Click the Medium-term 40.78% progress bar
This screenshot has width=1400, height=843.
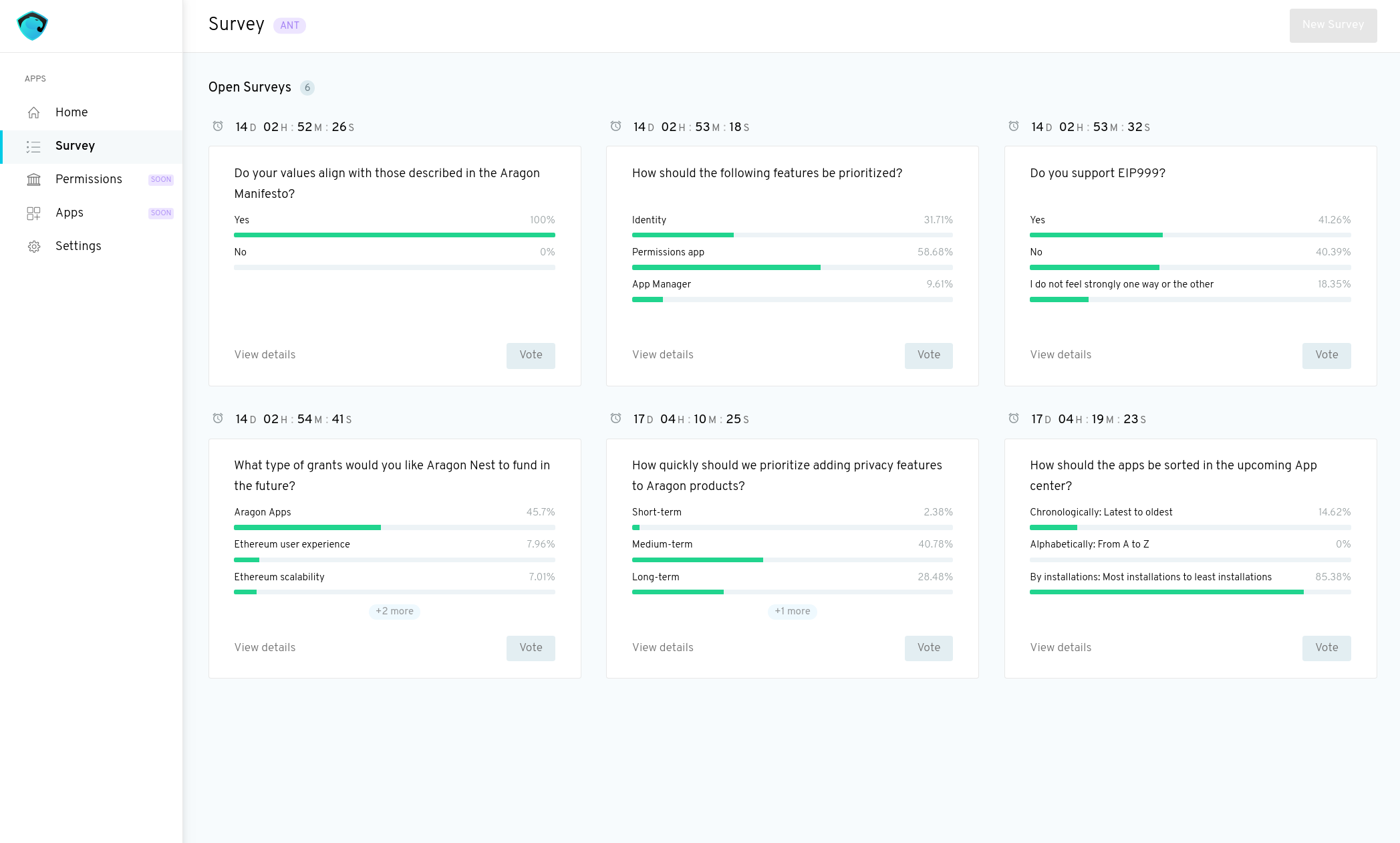click(793, 560)
